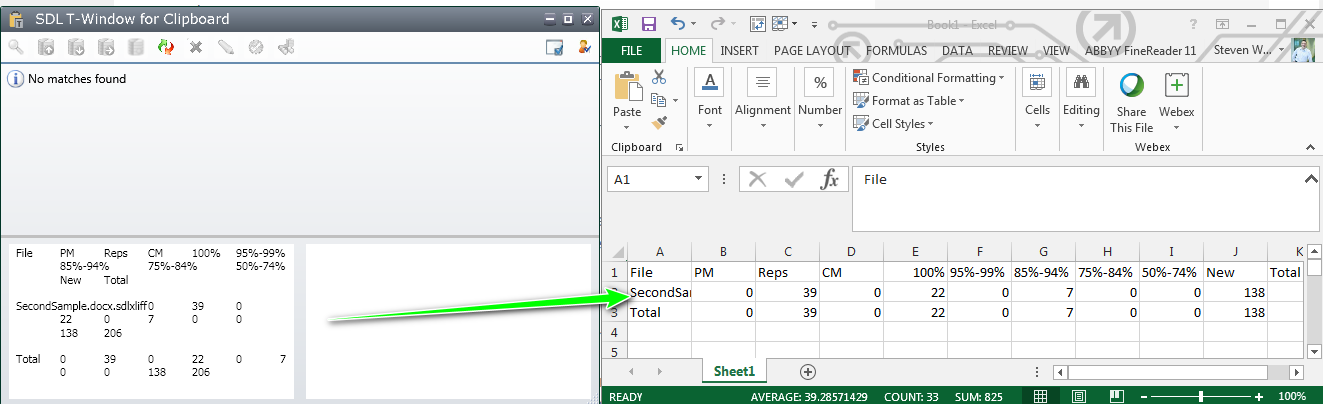The height and width of the screenshot is (404, 1323).
Task: Click the grey X delete icon in T-Window toolbar
Action: [x=196, y=47]
